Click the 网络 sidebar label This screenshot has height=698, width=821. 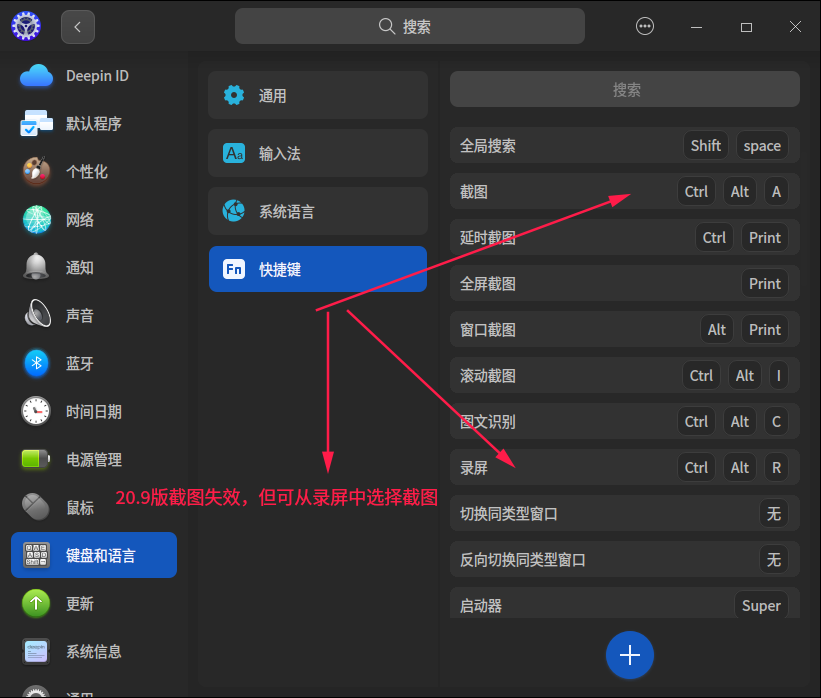pyautogui.click(x=80, y=219)
